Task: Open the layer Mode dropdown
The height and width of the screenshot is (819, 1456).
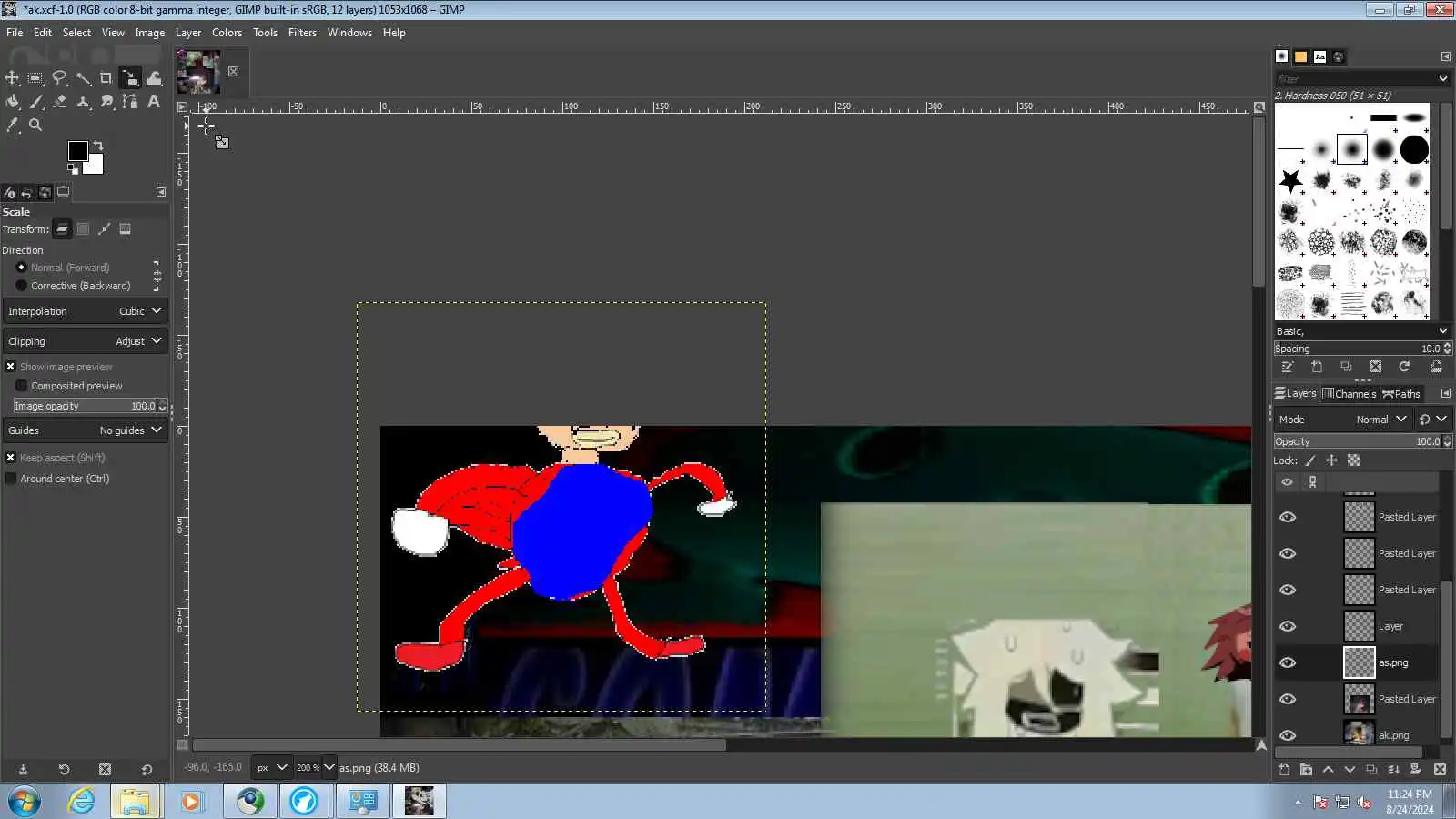Action: pos(1343,420)
